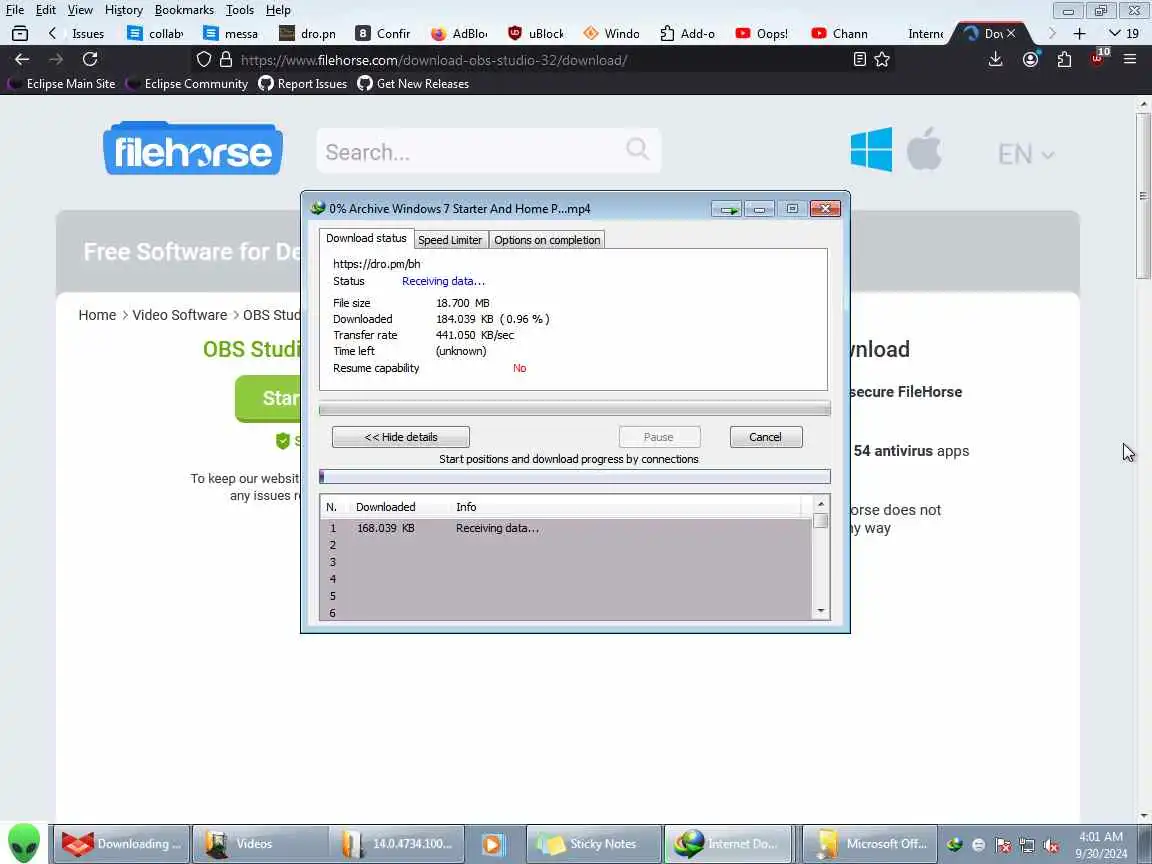1152x864 pixels.
Task: Go to Video Software breadcrumb link
Action: tap(179, 314)
